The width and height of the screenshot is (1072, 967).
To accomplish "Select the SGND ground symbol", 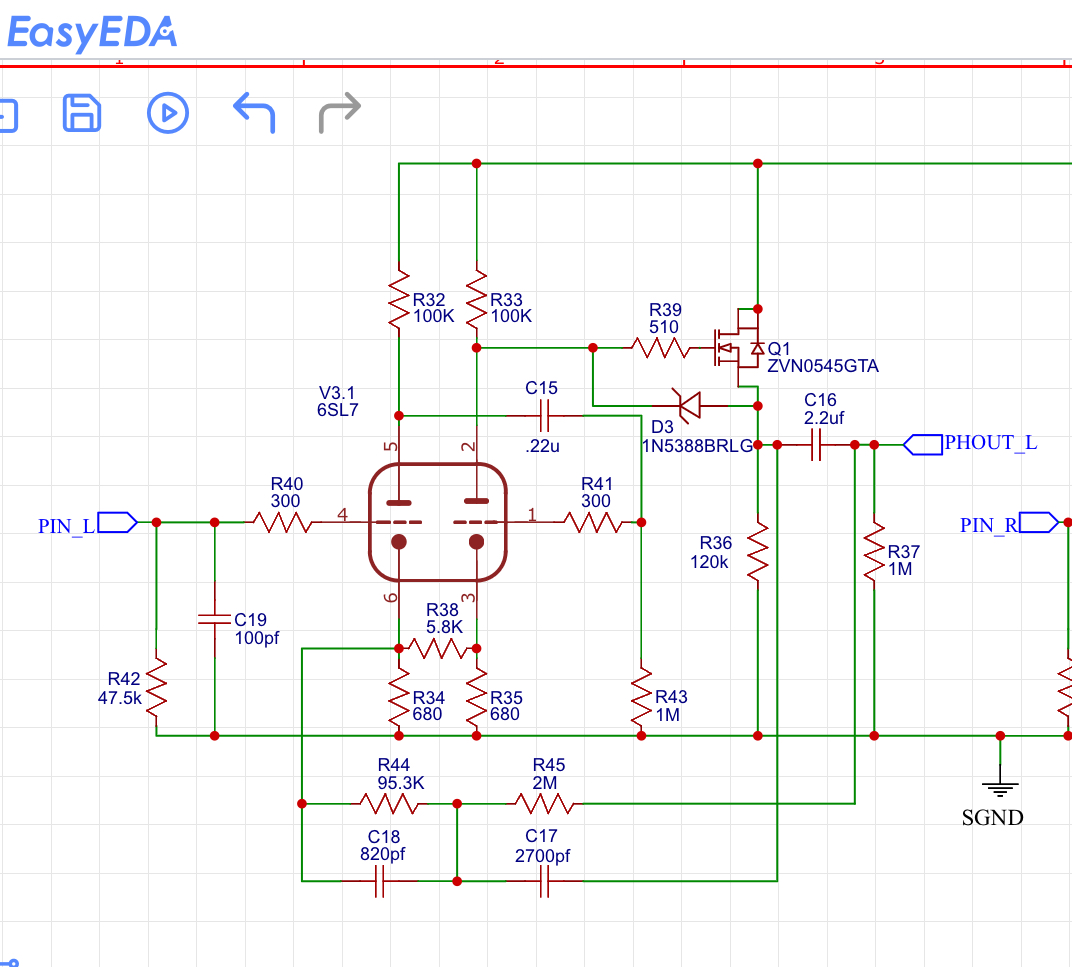I will 1000,788.
